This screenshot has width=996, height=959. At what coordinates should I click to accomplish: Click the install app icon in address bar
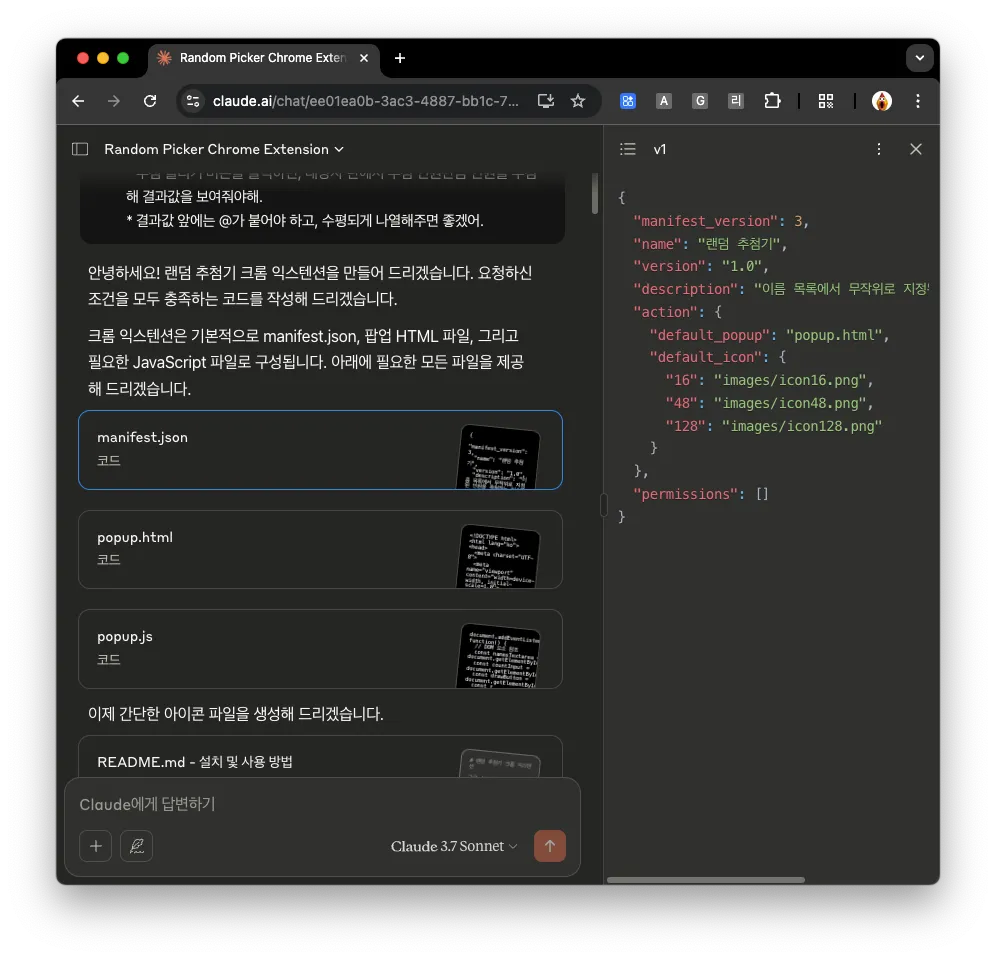(x=546, y=101)
